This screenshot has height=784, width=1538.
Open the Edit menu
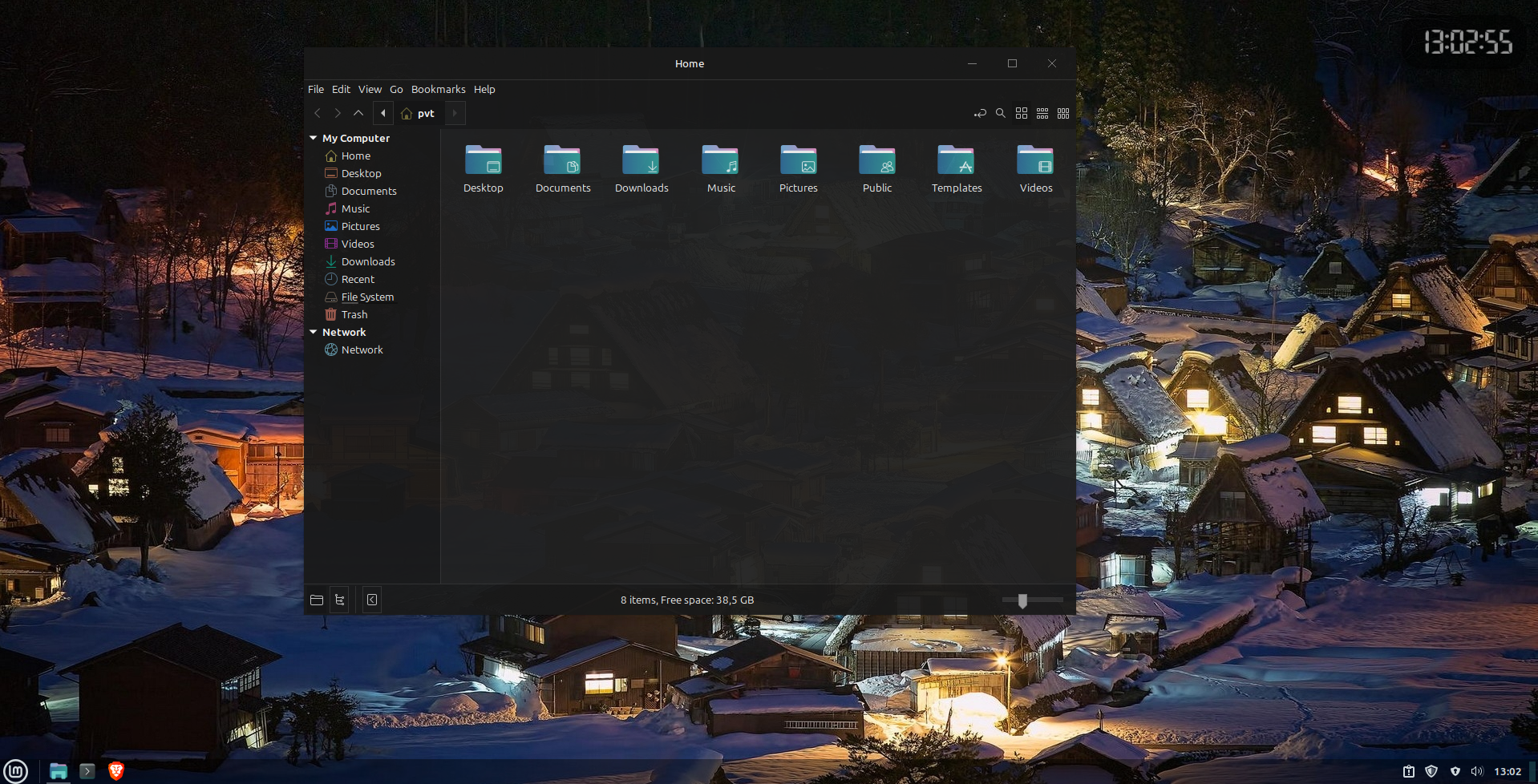pos(341,89)
